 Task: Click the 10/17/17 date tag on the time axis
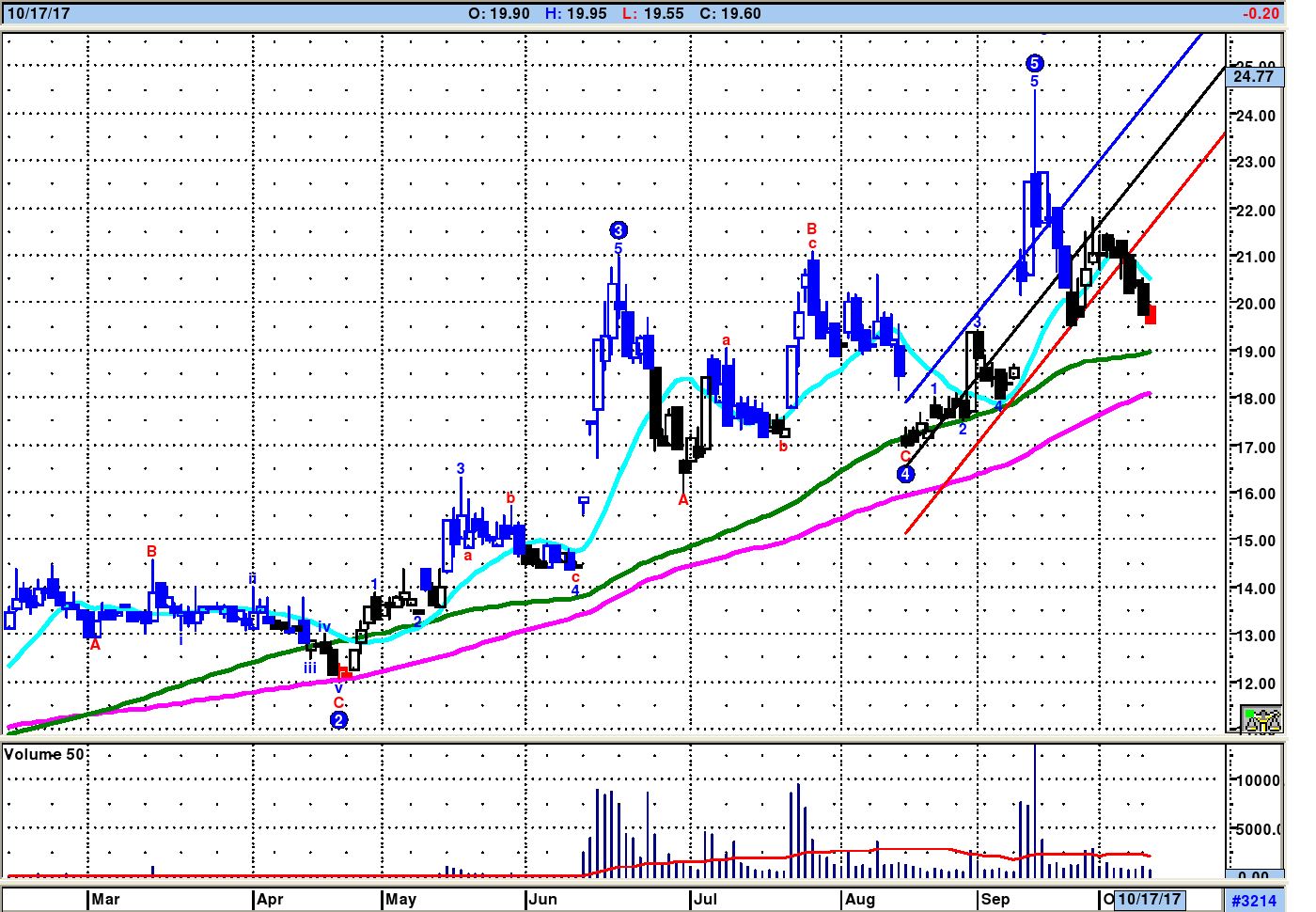1149,900
